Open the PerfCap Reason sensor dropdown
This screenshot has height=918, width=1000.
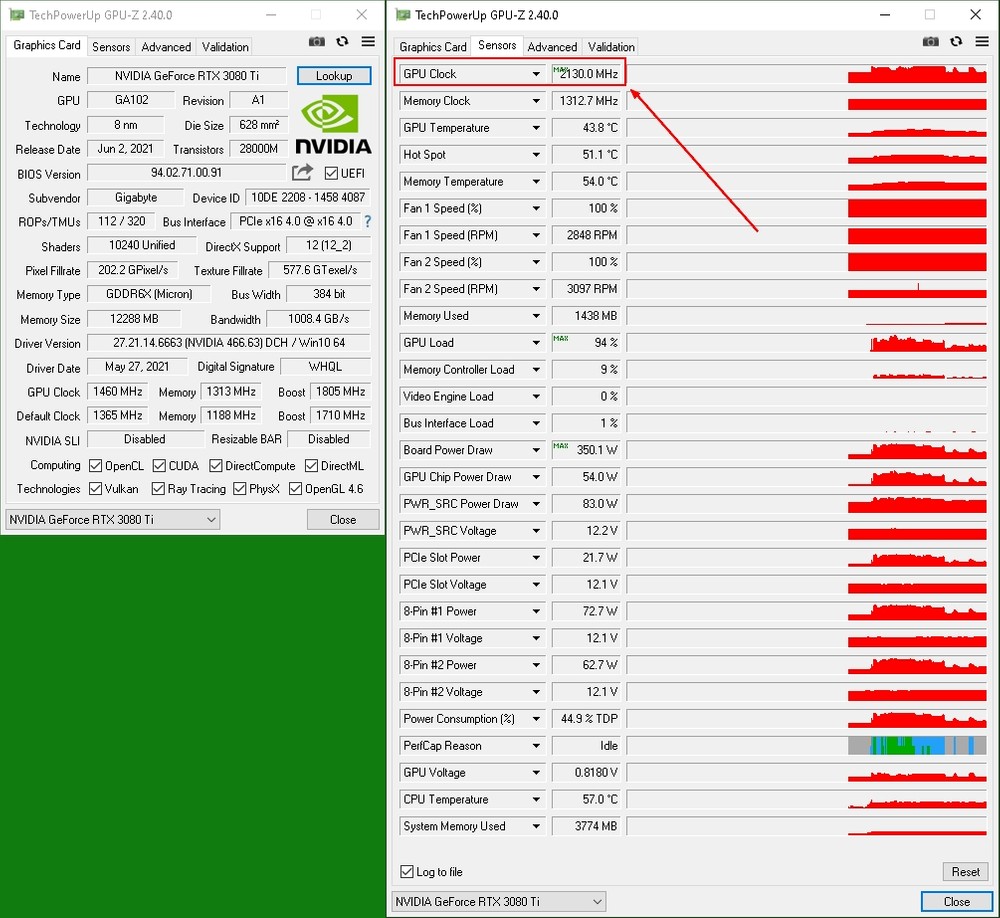click(536, 746)
